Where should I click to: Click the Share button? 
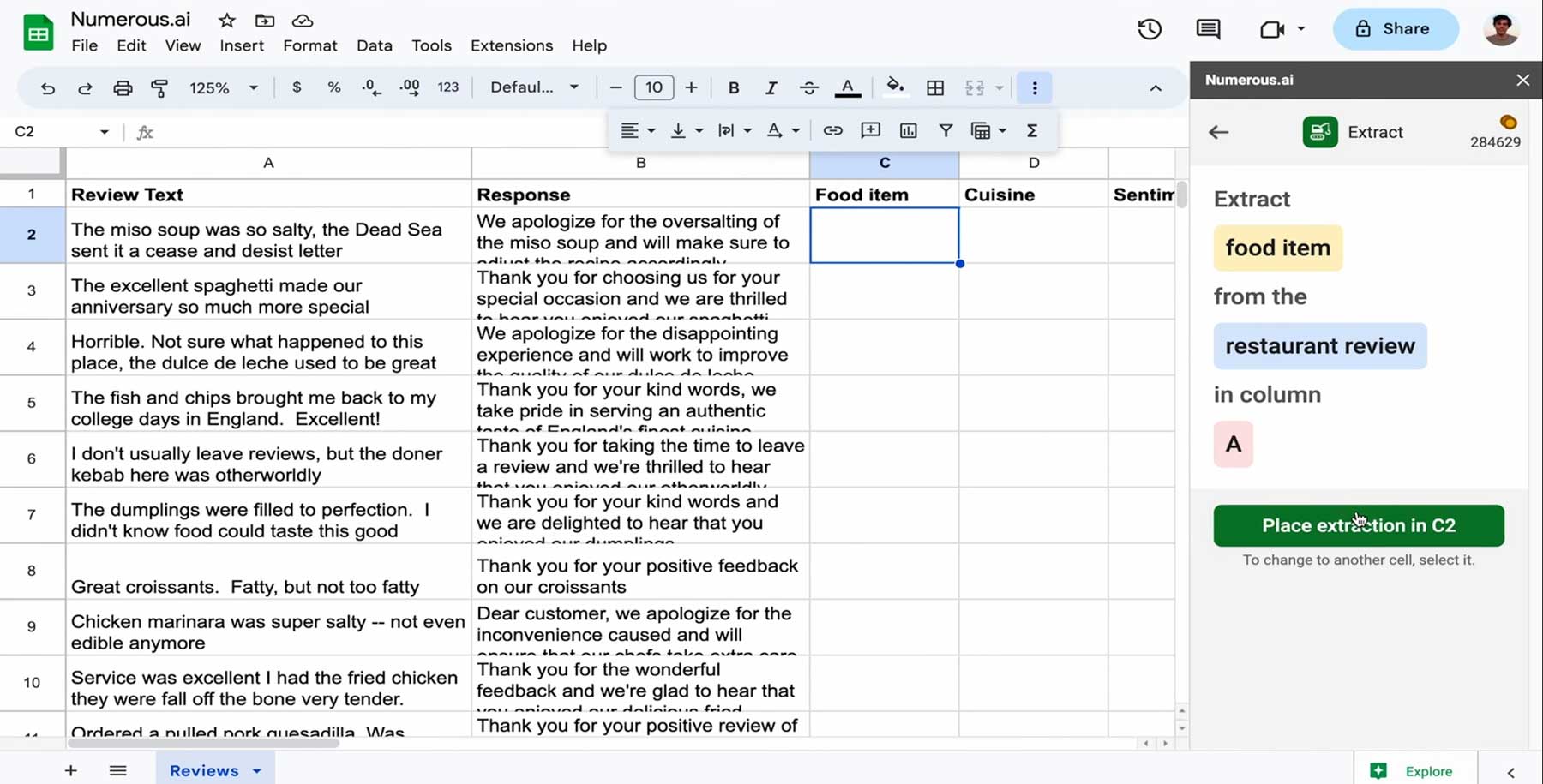[x=1395, y=29]
